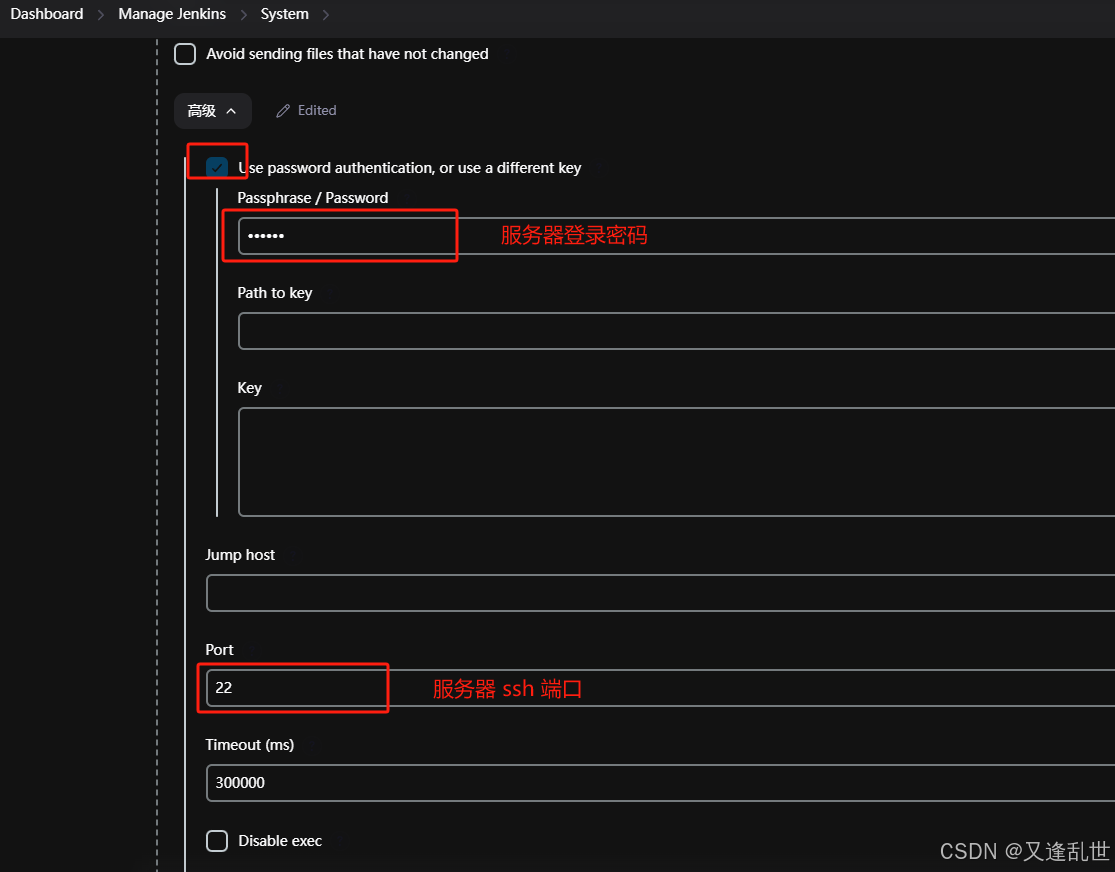Viewport: 1115px width, 872px height.
Task: Open the Dashboard breadcrumb link
Action: [x=47, y=14]
